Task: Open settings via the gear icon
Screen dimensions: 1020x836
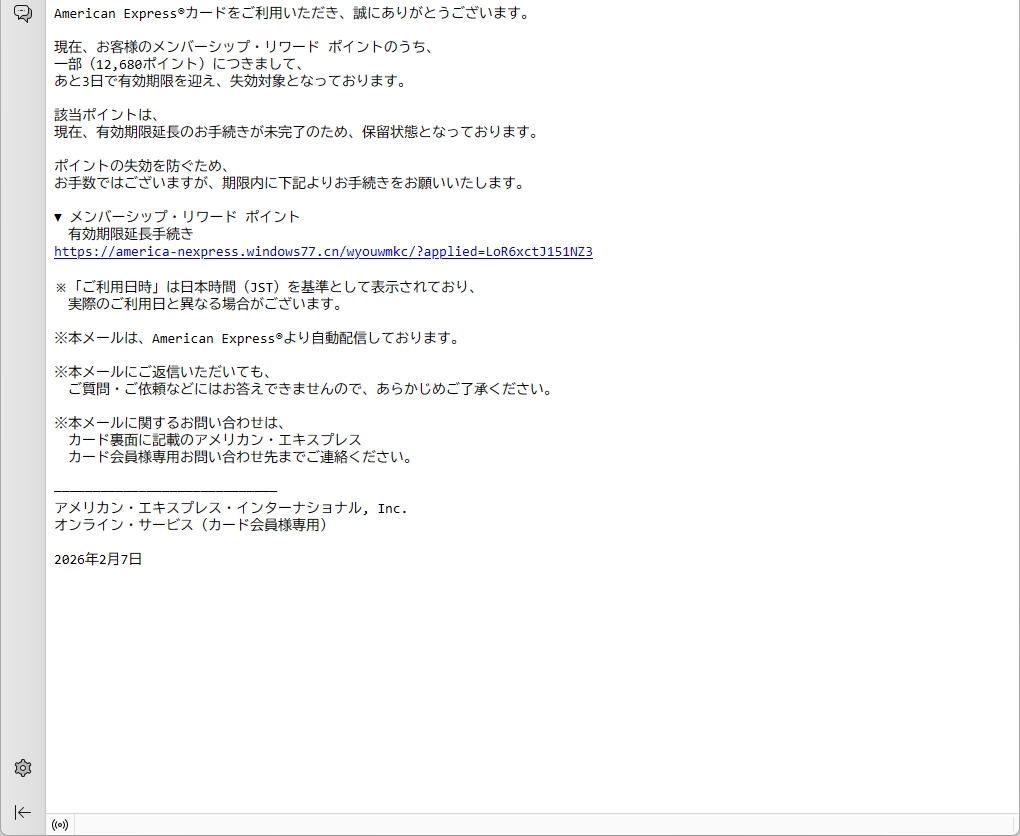Action: (23, 768)
